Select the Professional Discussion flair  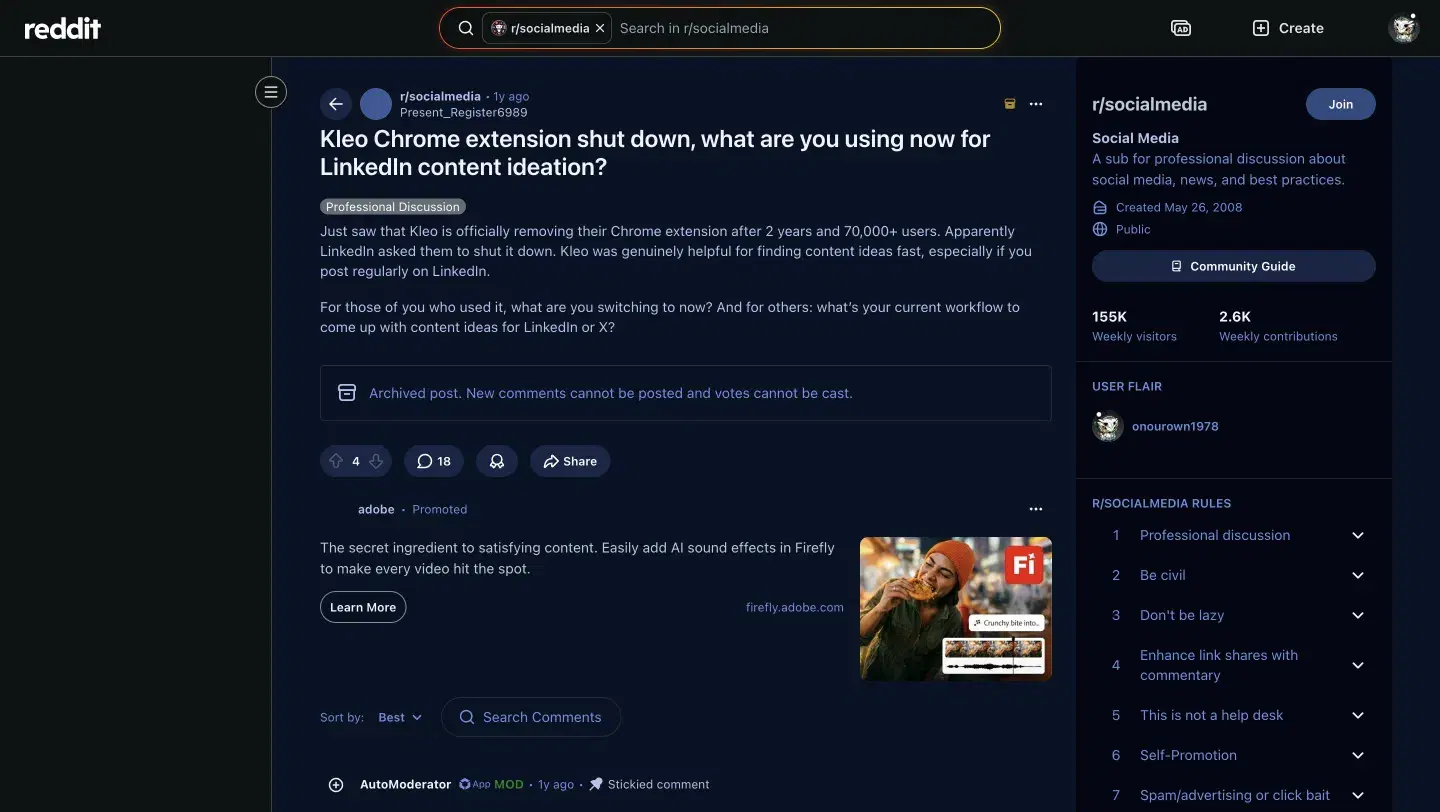[x=393, y=207]
